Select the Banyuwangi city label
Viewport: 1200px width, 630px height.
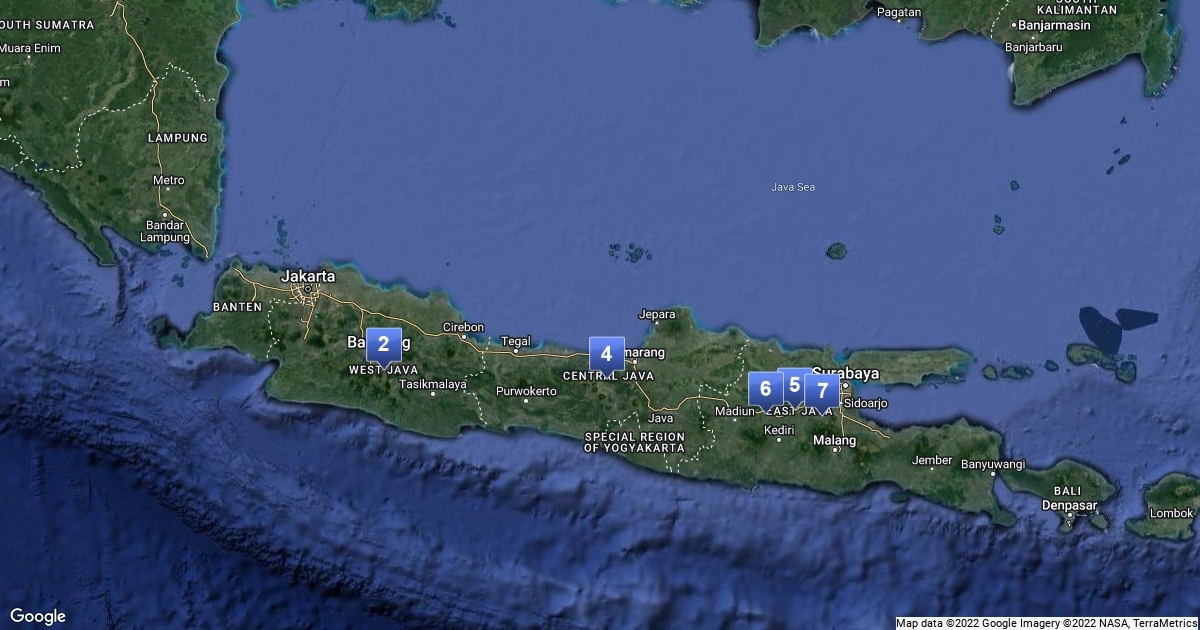pyautogui.click(x=993, y=464)
